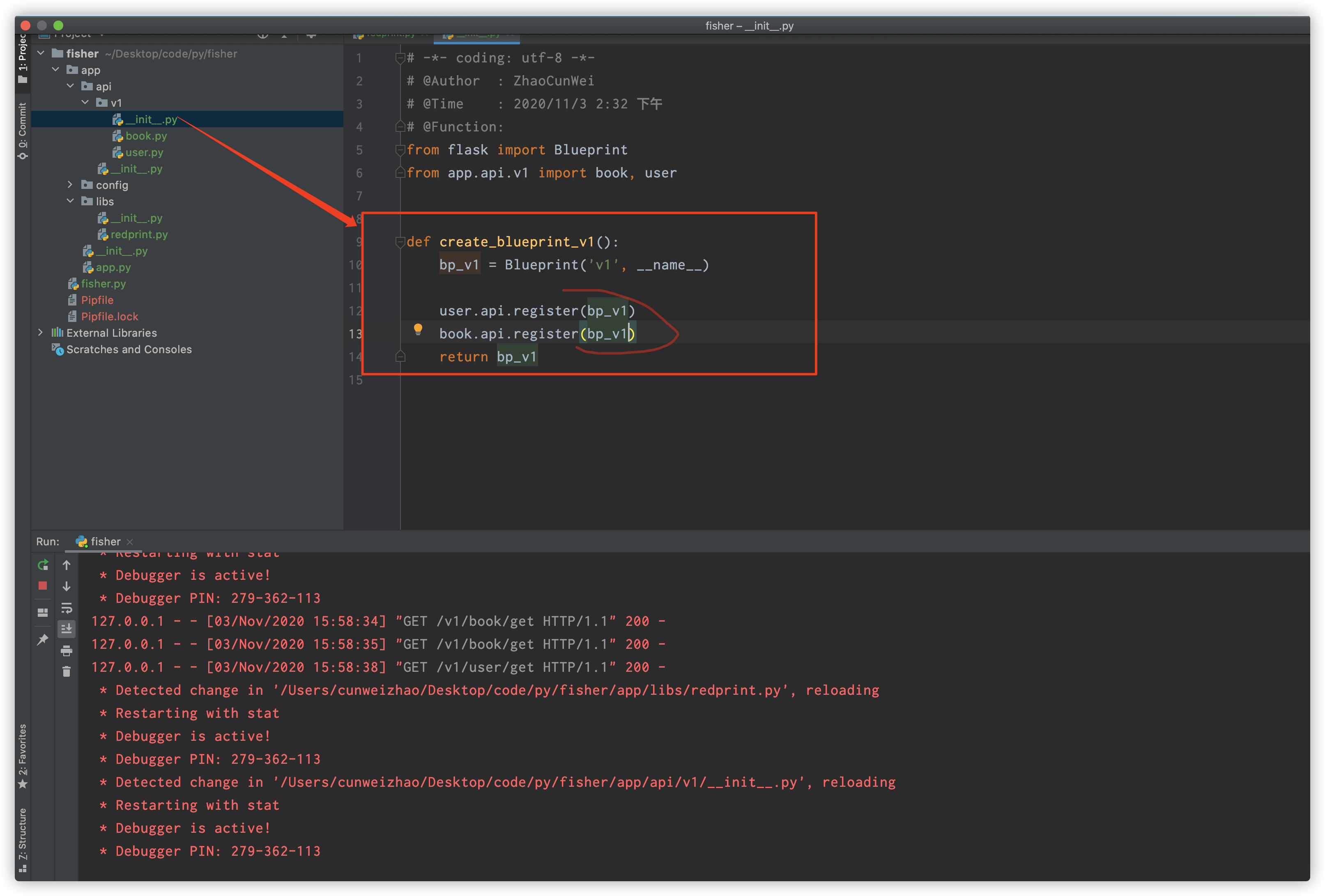Collapse the v1 folder in project tree
1325x896 pixels.
(85, 103)
